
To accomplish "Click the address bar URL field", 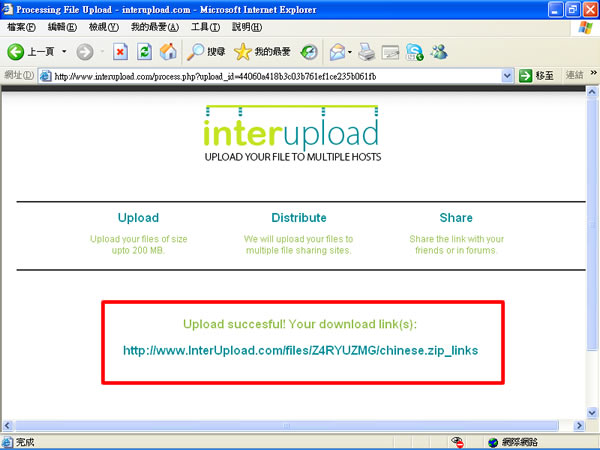I will 276,76.
